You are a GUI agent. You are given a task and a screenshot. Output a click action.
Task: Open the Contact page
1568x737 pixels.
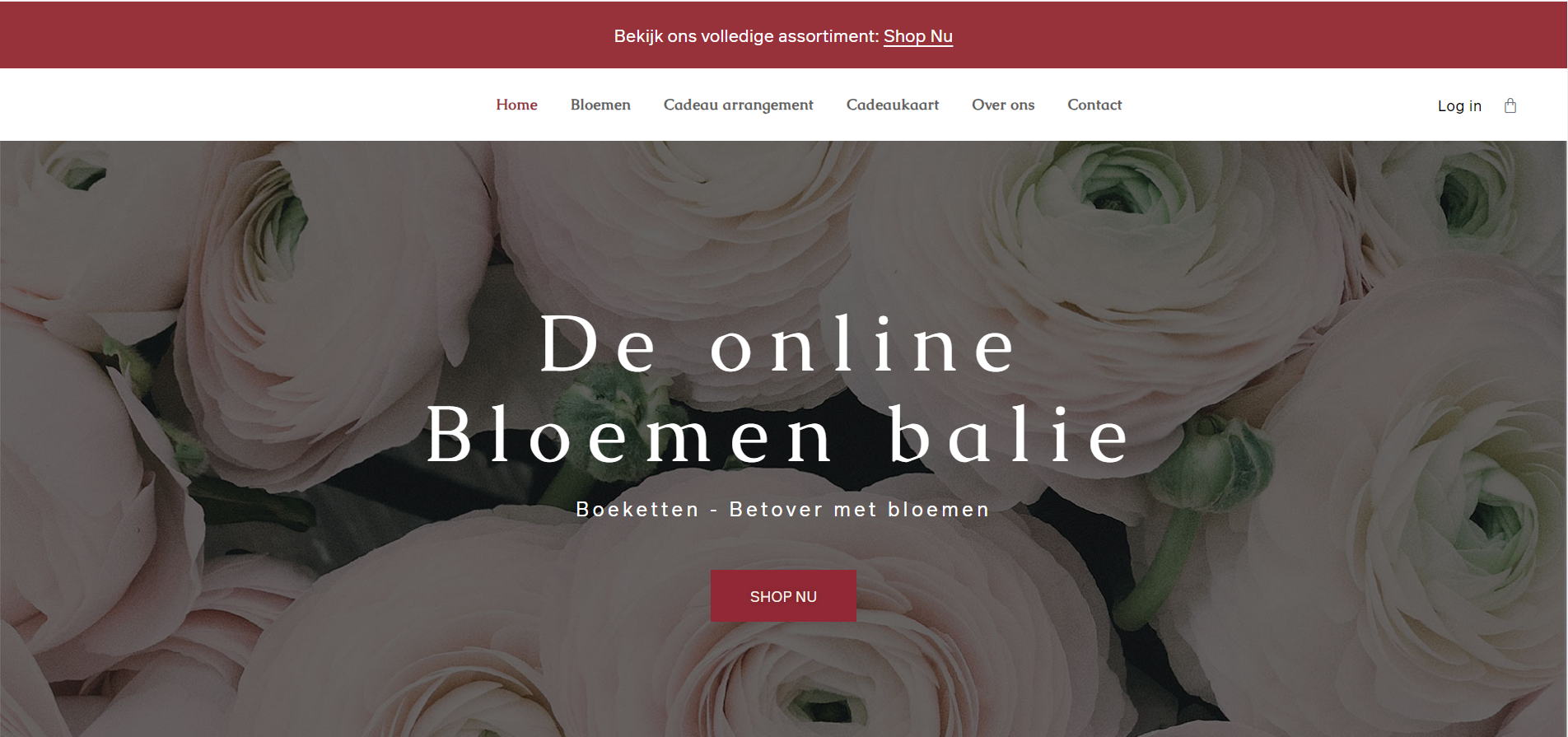pyautogui.click(x=1094, y=105)
